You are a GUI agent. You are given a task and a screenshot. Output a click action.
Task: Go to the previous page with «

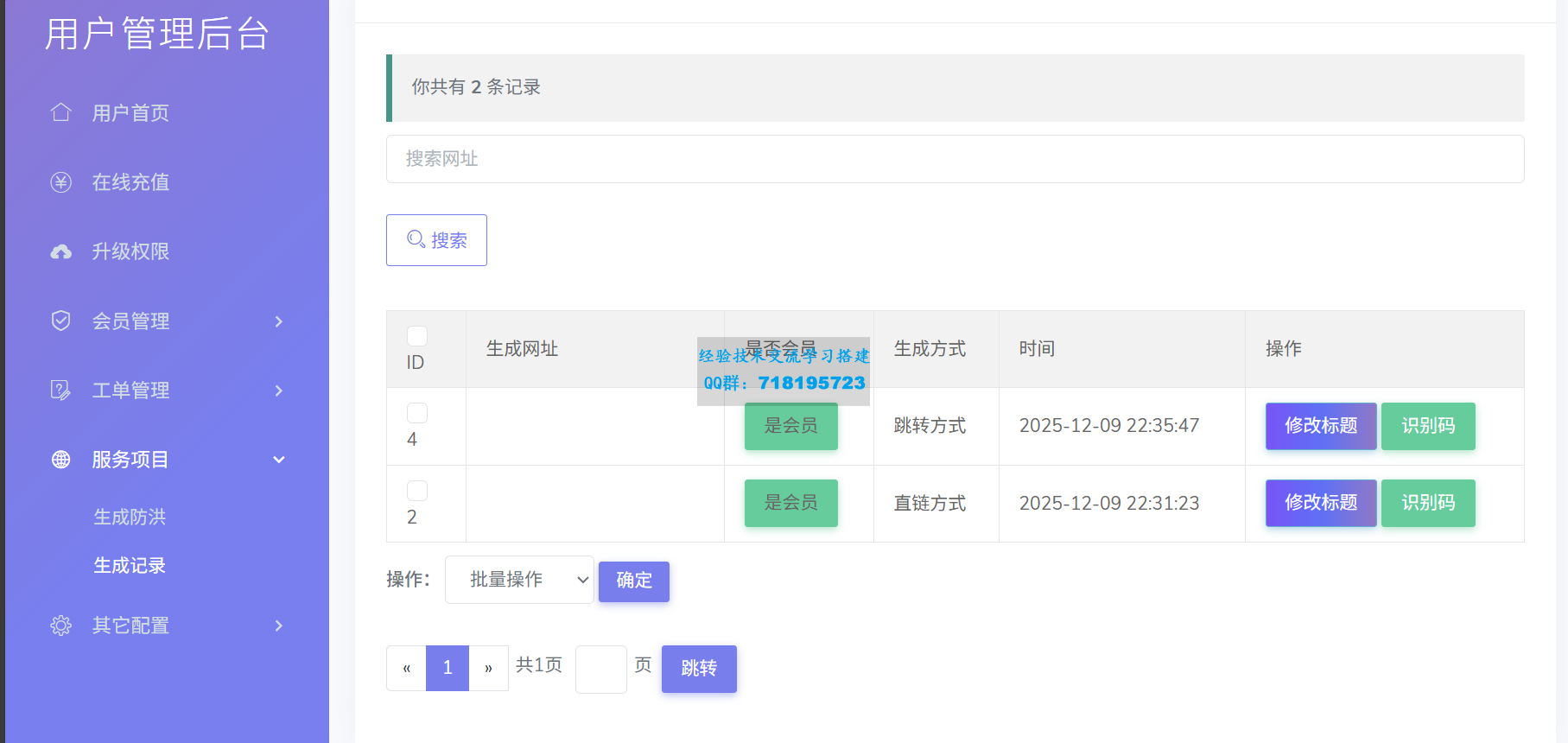pos(406,669)
